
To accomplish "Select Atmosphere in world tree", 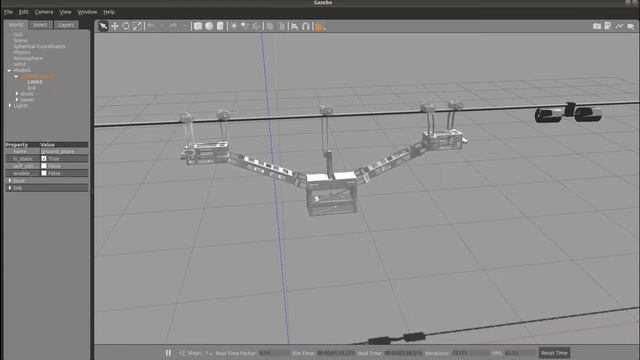I will (28, 58).
